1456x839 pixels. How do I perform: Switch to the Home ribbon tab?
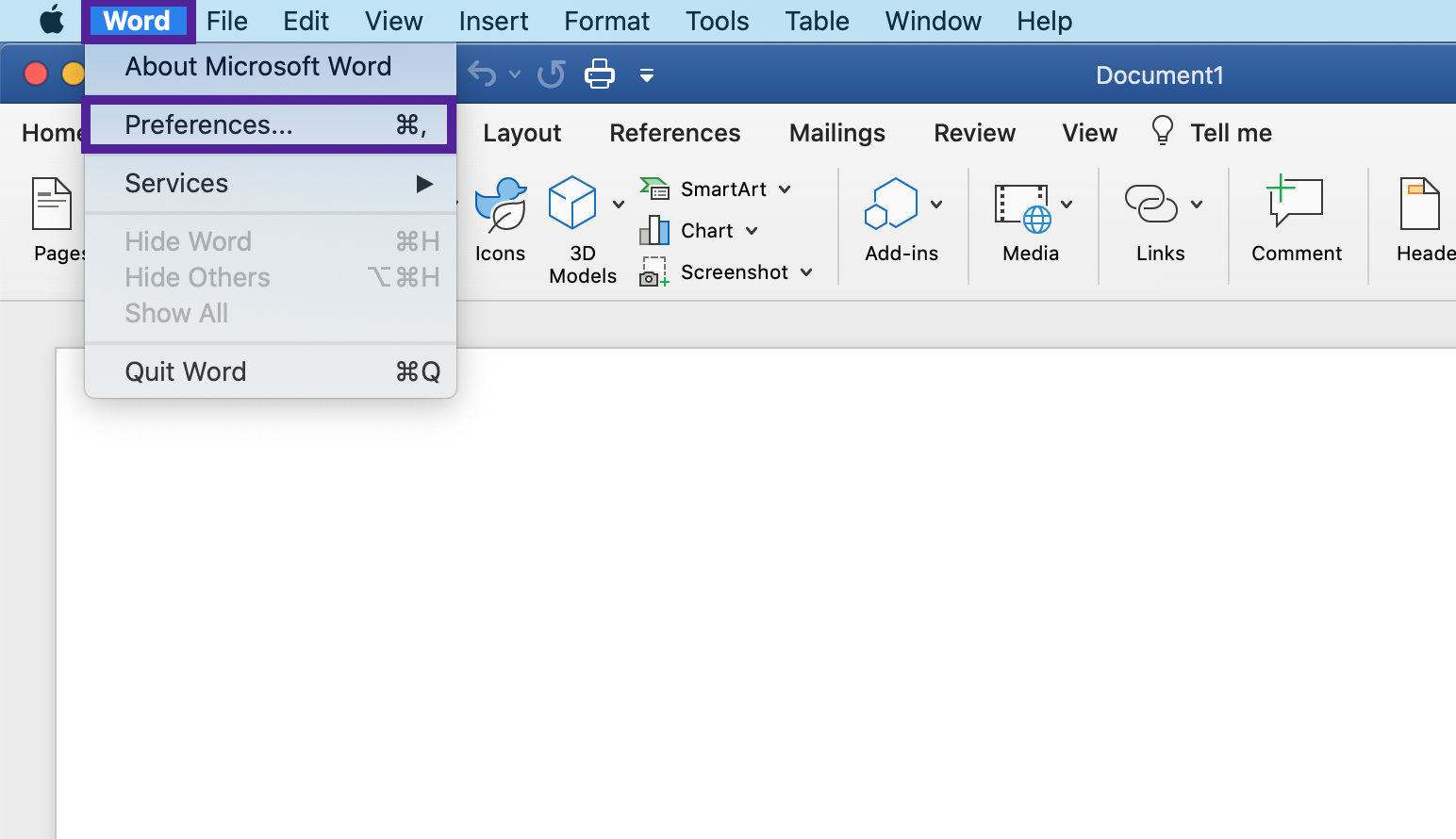tap(52, 133)
